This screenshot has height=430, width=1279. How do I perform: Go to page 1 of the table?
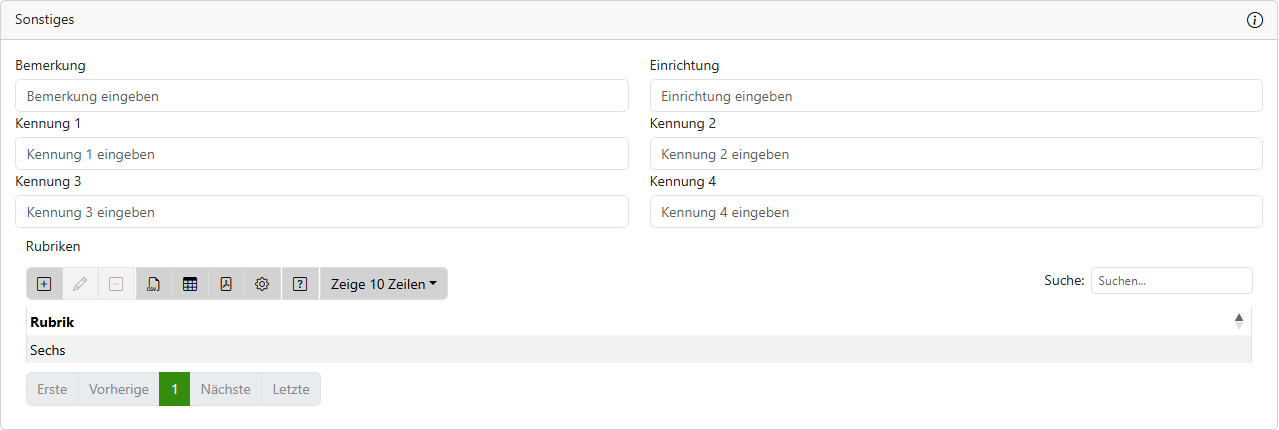tap(174, 389)
